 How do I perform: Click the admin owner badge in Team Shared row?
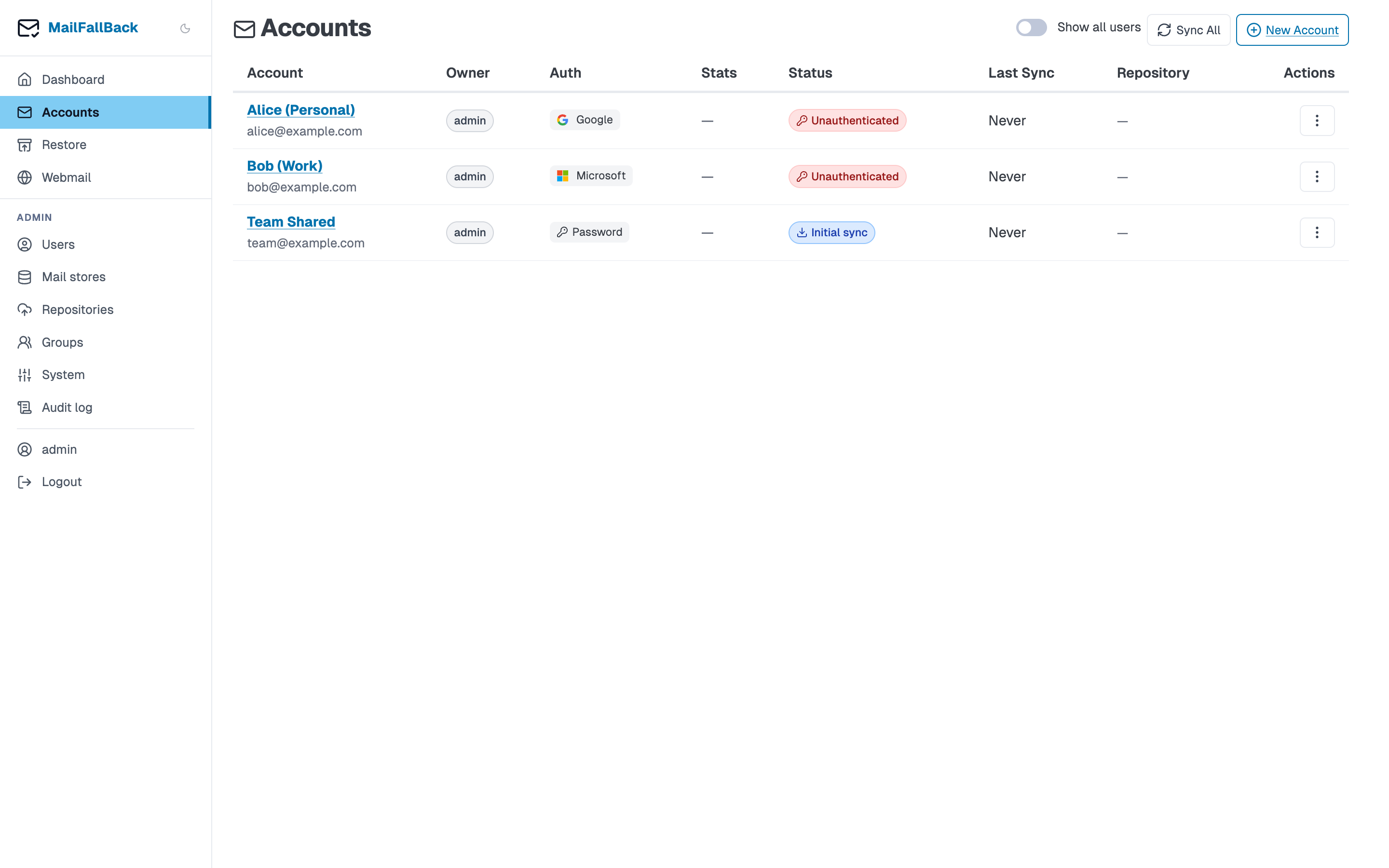point(469,232)
